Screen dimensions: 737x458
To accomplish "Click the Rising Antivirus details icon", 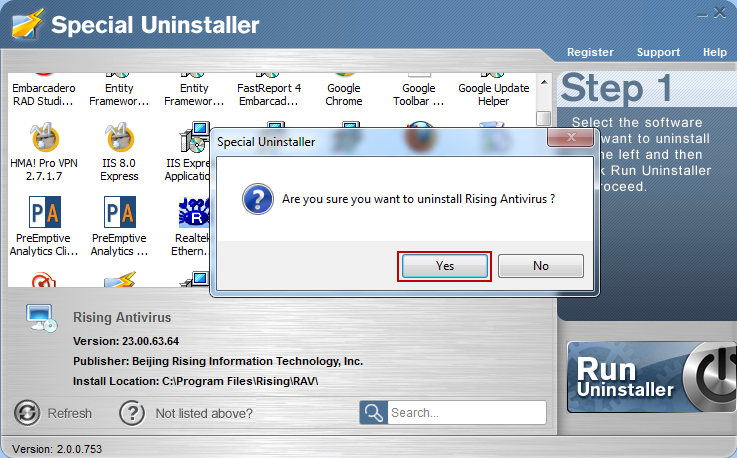I will click(41, 318).
